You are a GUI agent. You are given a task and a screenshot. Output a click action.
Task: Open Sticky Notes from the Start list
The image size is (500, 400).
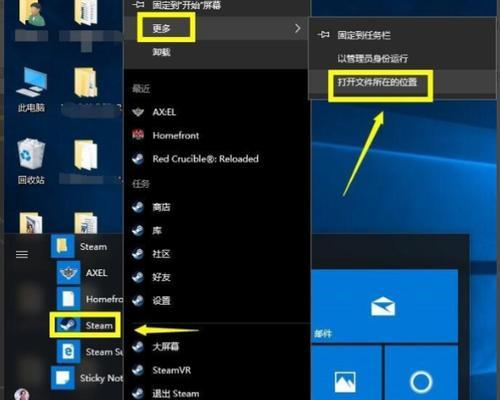[x=87, y=378]
